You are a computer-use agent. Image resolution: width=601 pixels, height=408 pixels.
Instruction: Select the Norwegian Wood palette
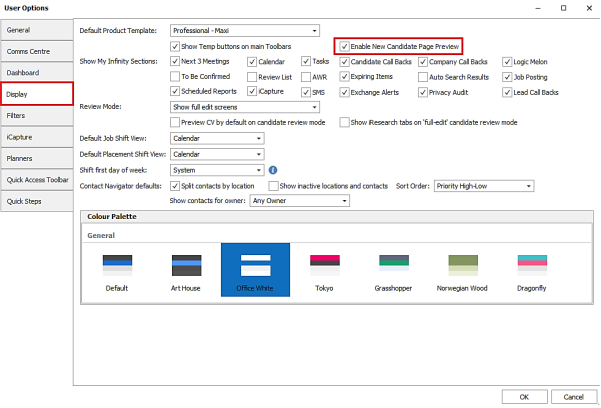click(463, 270)
